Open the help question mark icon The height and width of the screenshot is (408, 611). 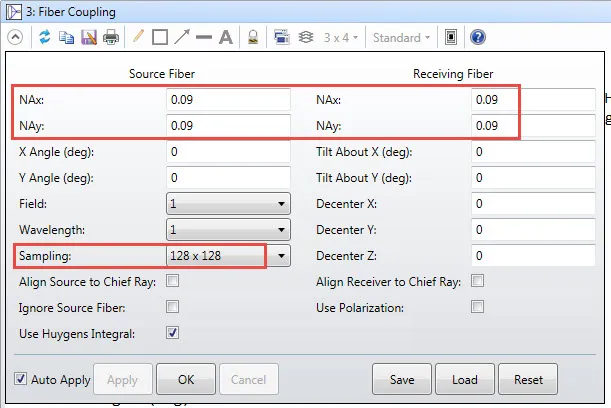[x=478, y=38]
